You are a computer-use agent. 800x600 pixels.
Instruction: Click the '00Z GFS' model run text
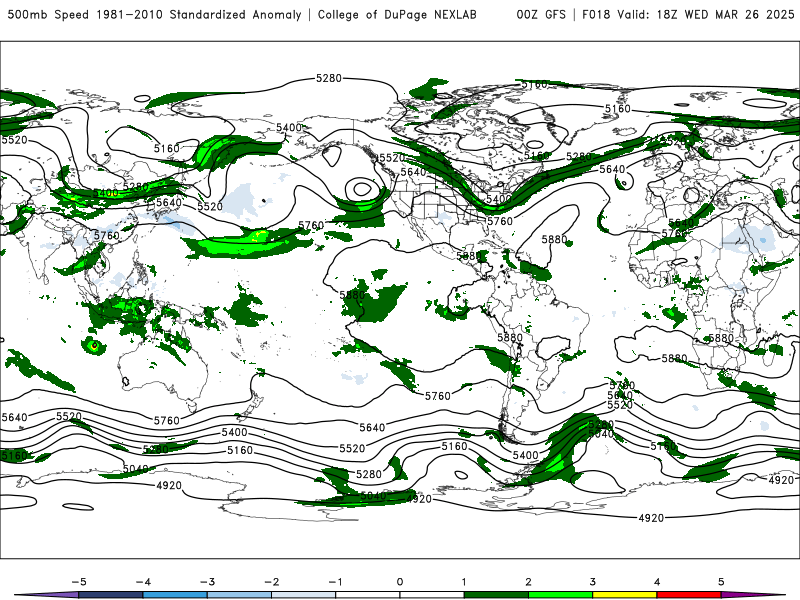[541, 14]
